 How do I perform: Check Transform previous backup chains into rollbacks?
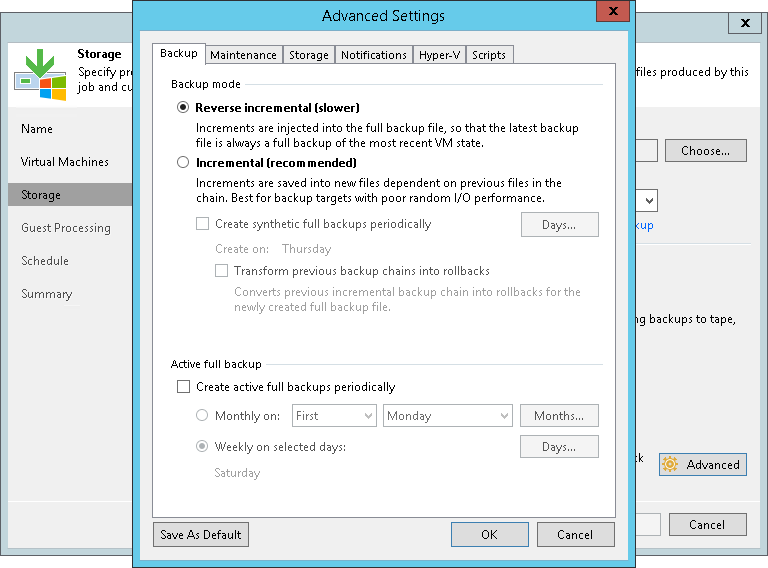point(222,271)
